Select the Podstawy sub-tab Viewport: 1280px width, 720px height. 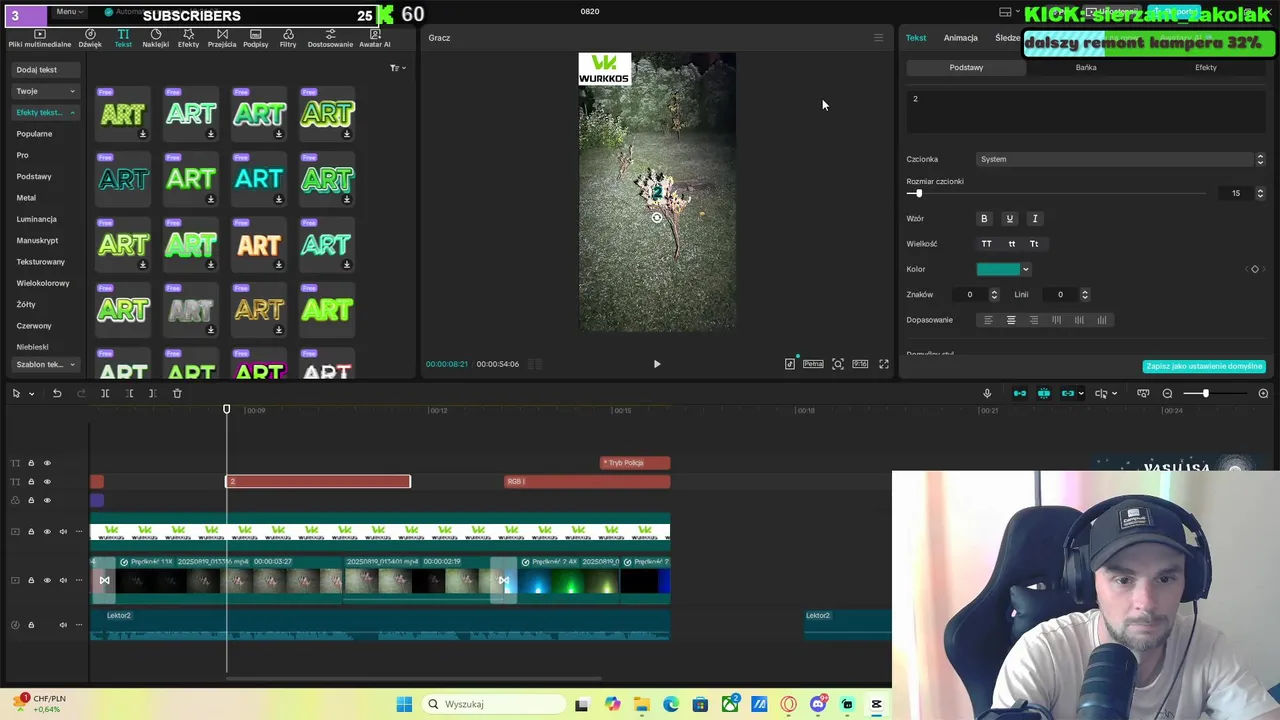[966, 67]
